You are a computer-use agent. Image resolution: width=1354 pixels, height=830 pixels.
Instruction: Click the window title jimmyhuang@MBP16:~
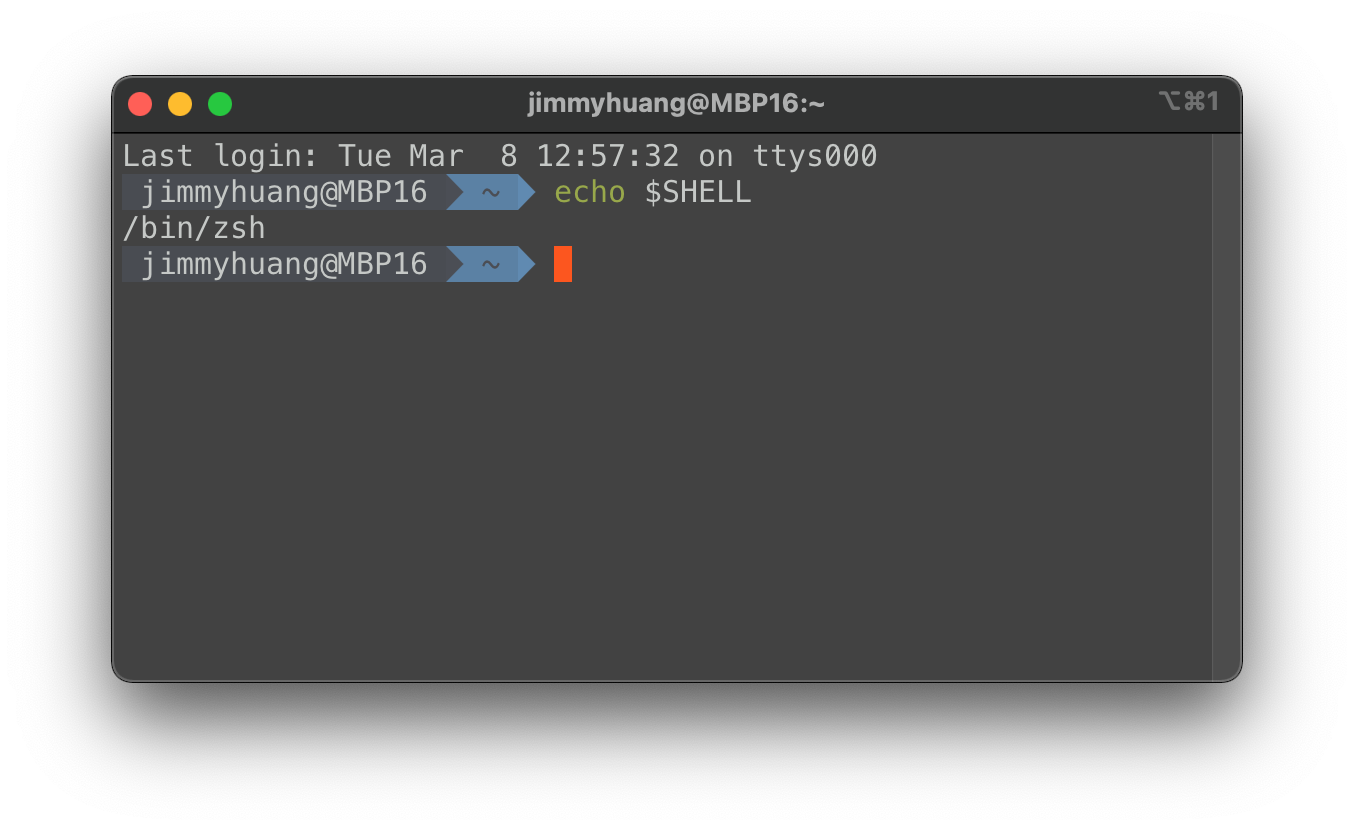tap(676, 103)
